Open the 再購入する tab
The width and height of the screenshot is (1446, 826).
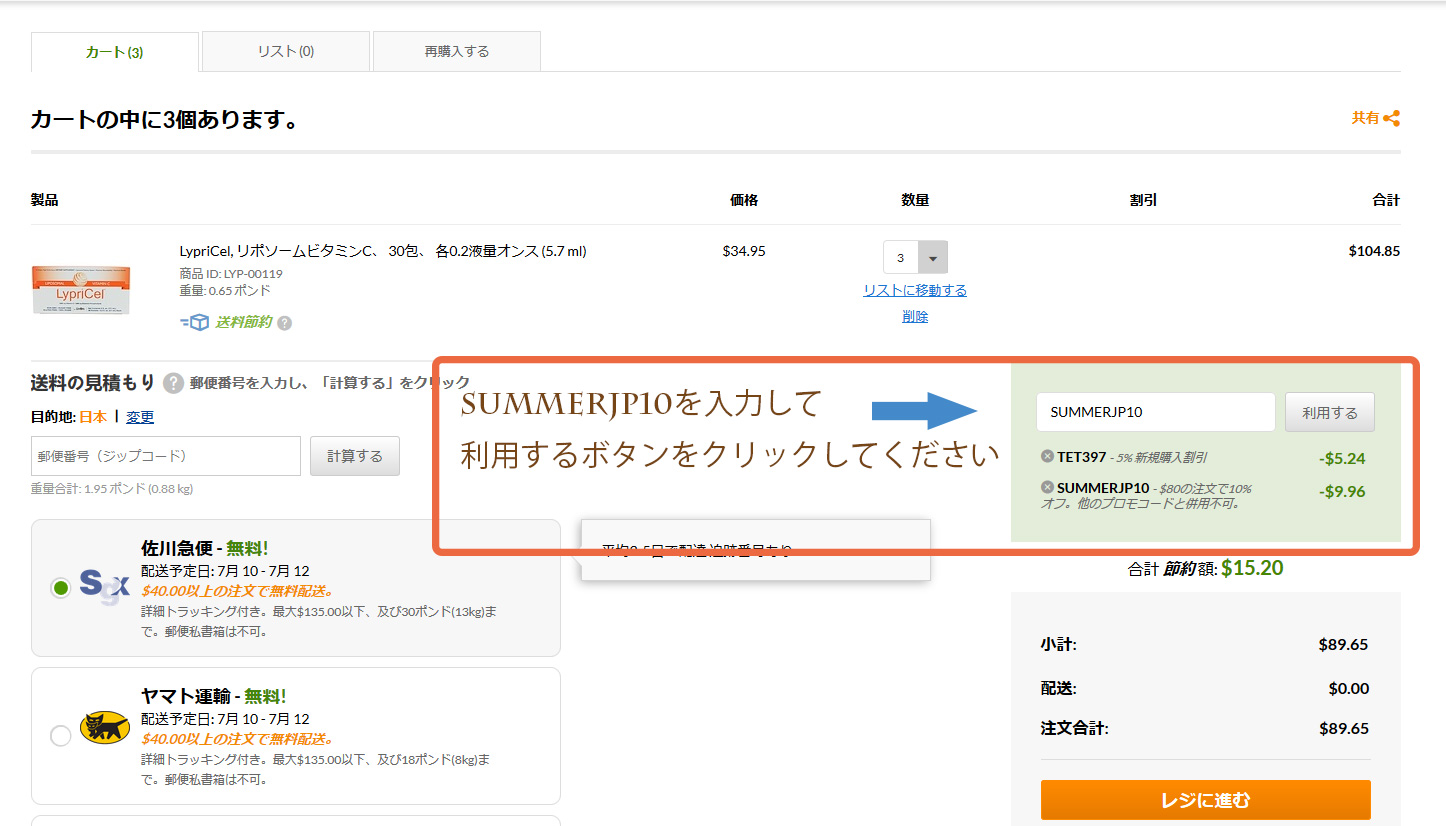[x=457, y=51]
